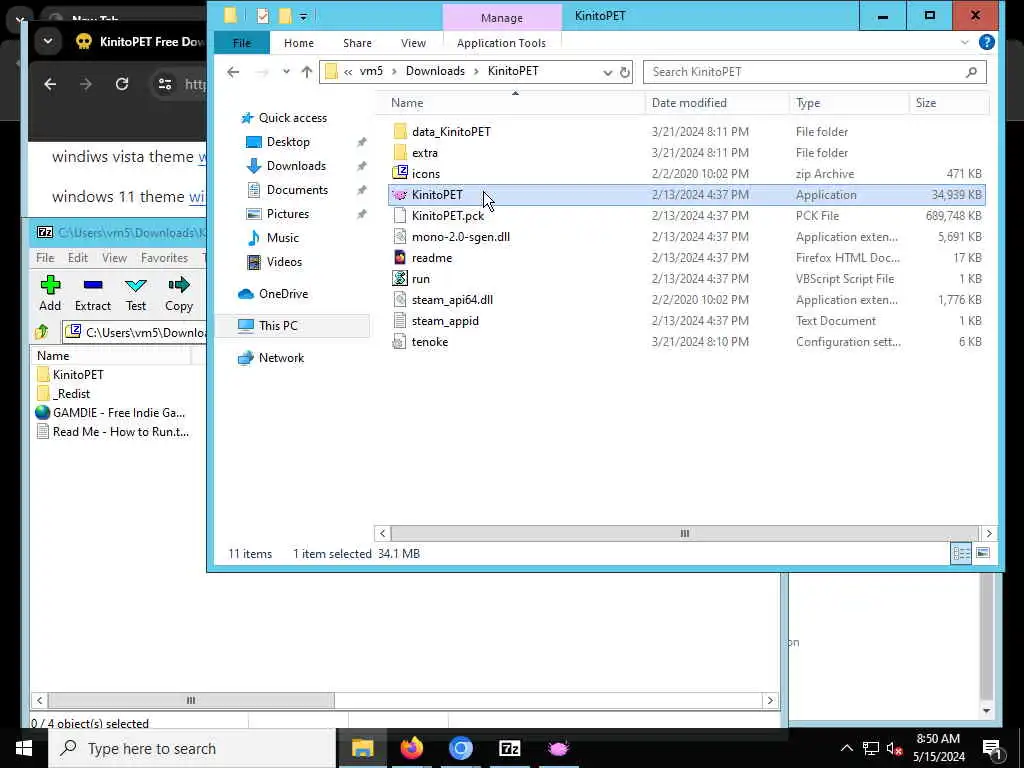Viewport: 1024px width, 768px height.
Task: Open Network in the navigation pane
Action: click(x=281, y=358)
